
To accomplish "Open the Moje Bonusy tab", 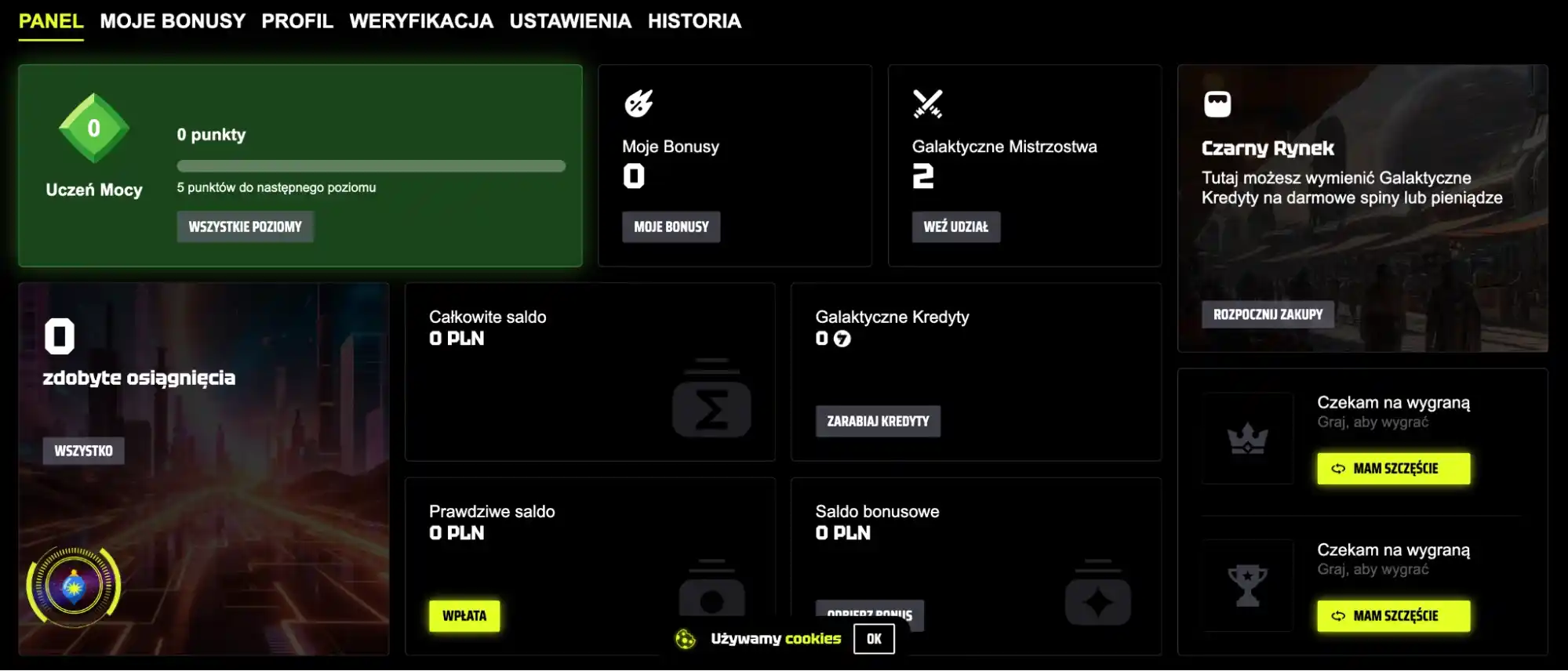I will point(173,21).
